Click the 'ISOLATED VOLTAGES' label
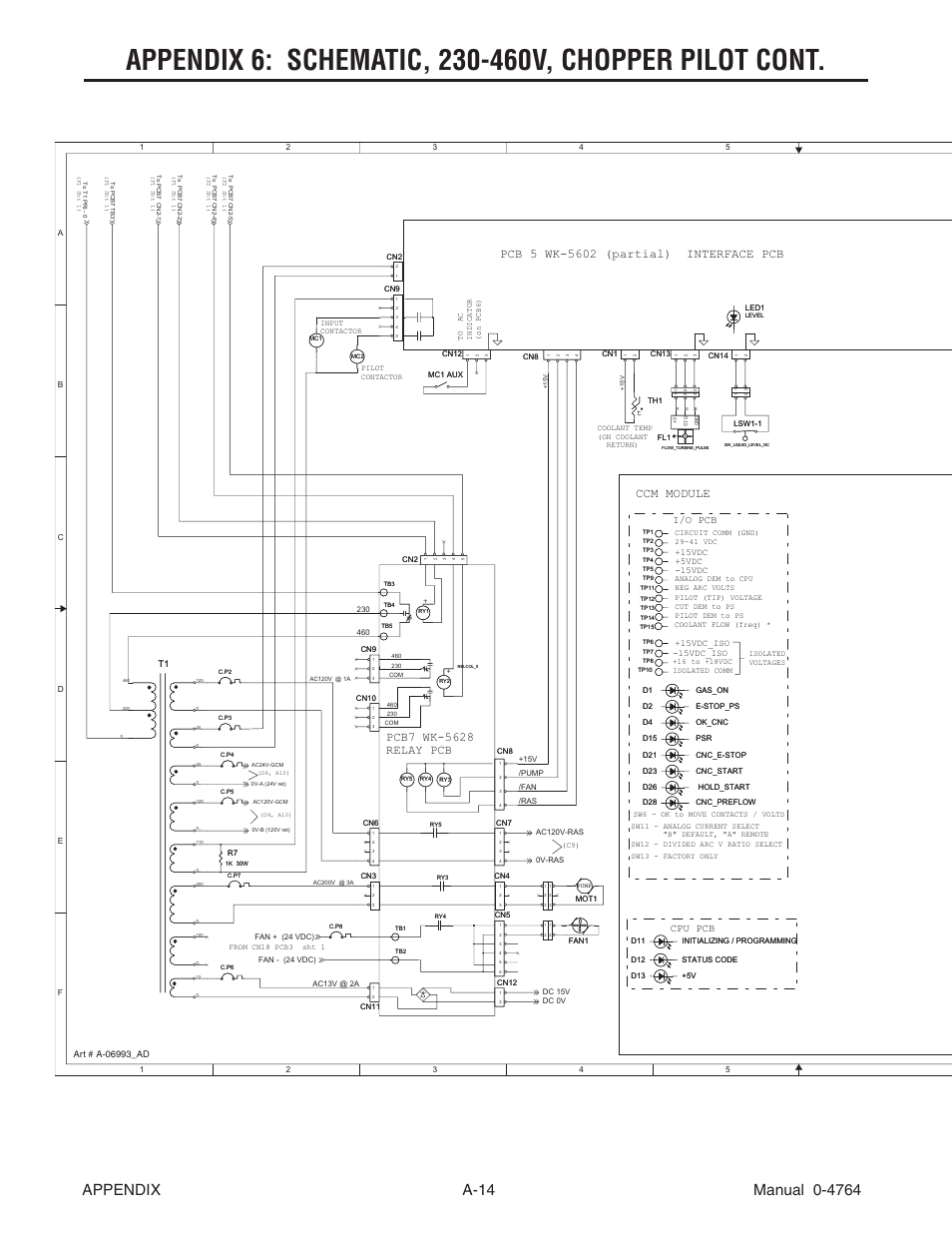Image resolution: width=952 pixels, height=1233 pixels. [767, 658]
